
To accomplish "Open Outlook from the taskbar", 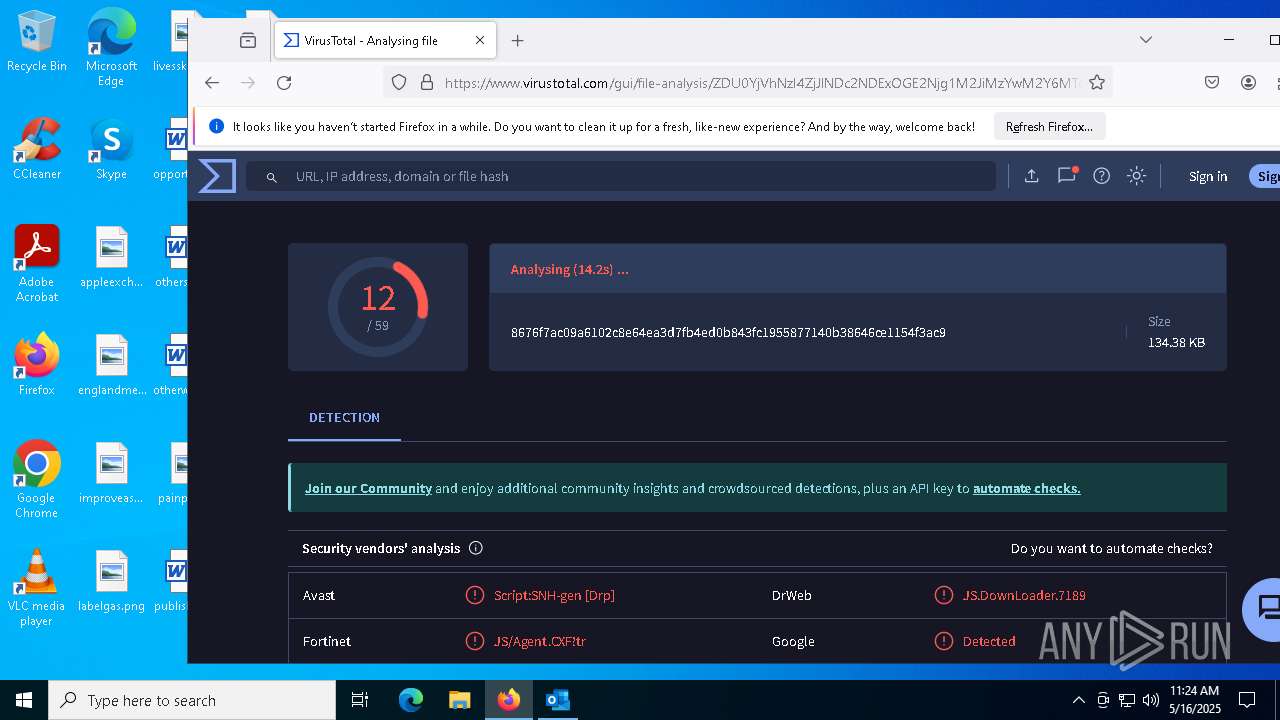I will [x=558, y=700].
